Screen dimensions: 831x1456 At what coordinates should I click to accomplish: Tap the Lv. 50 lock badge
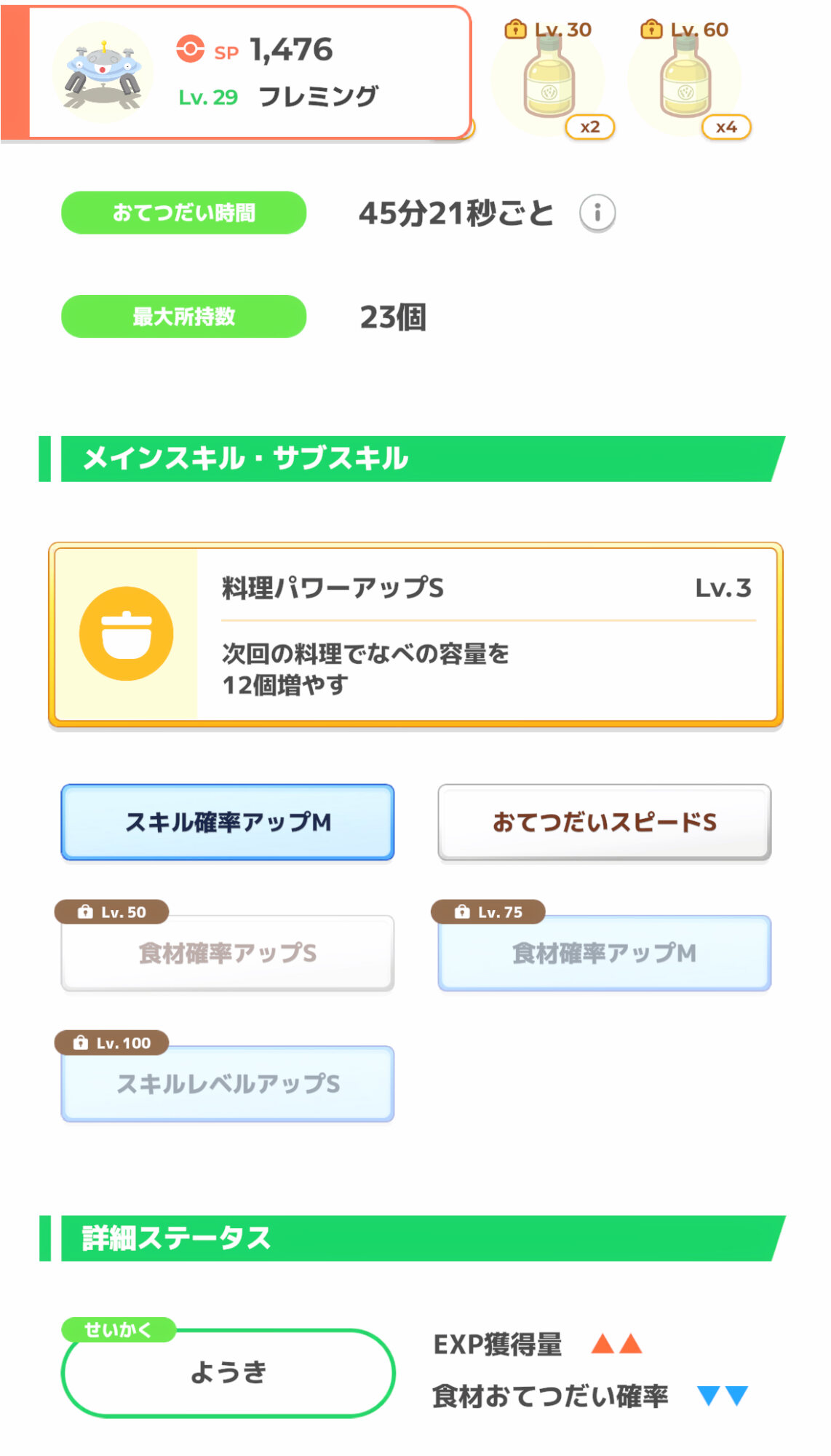click(x=112, y=912)
